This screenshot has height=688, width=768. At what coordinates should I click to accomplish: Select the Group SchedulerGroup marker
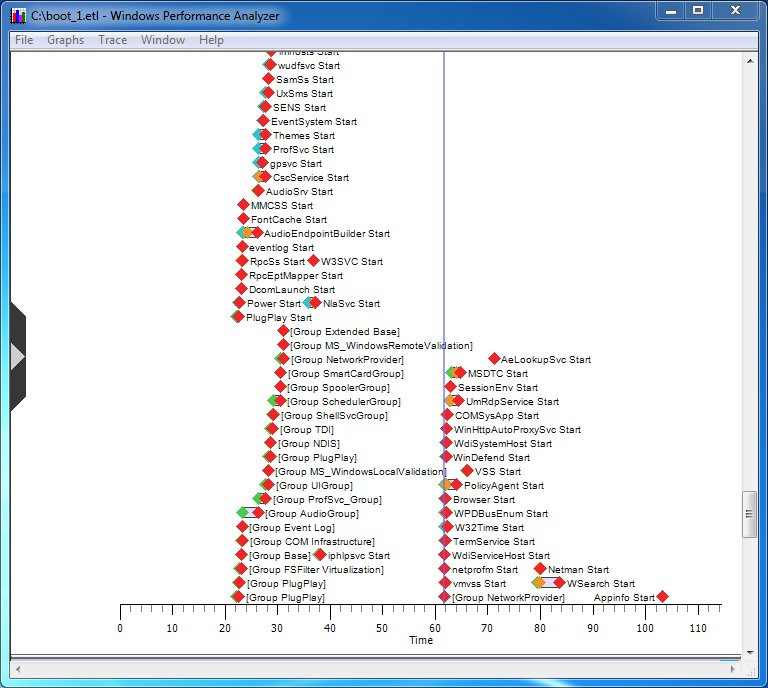tap(280, 401)
